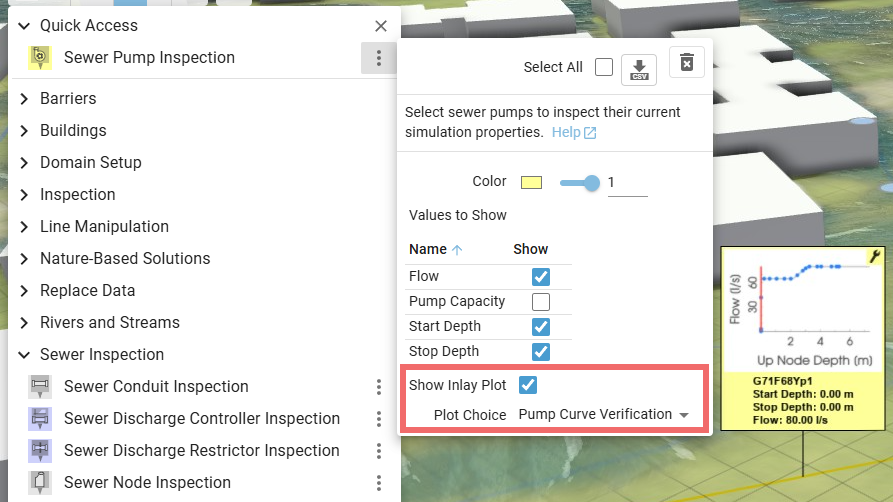The height and width of the screenshot is (502, 893).
Task: Open the Plot Choice dropdown
Action: click(604, 414)
